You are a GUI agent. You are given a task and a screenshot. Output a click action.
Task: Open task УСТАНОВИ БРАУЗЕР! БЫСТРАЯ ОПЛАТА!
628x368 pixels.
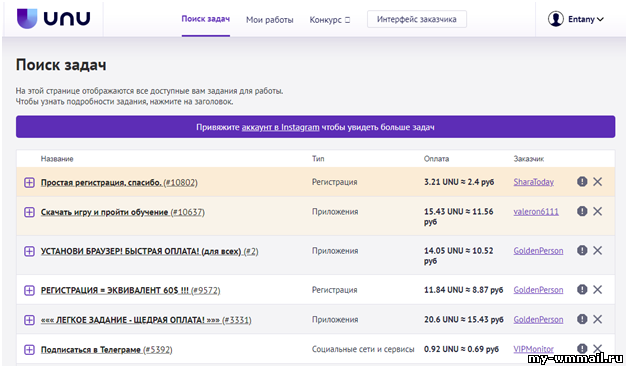[149, 251]
